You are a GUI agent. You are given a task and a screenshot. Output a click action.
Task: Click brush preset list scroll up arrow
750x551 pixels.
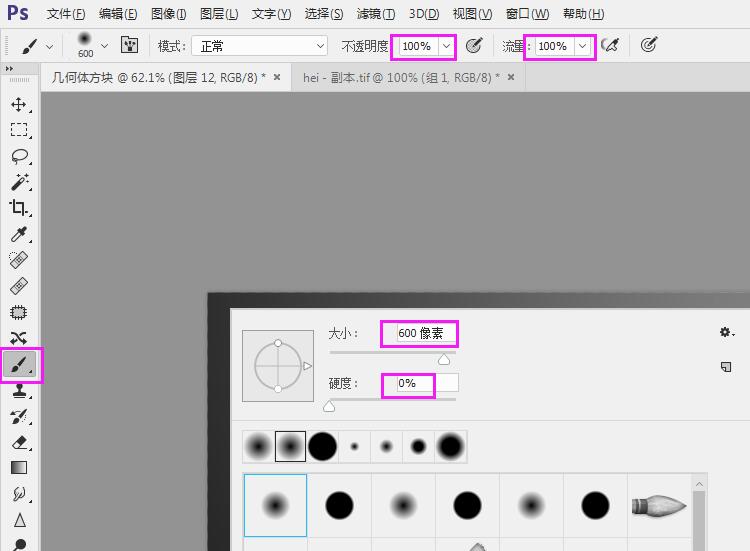(699, 485)
